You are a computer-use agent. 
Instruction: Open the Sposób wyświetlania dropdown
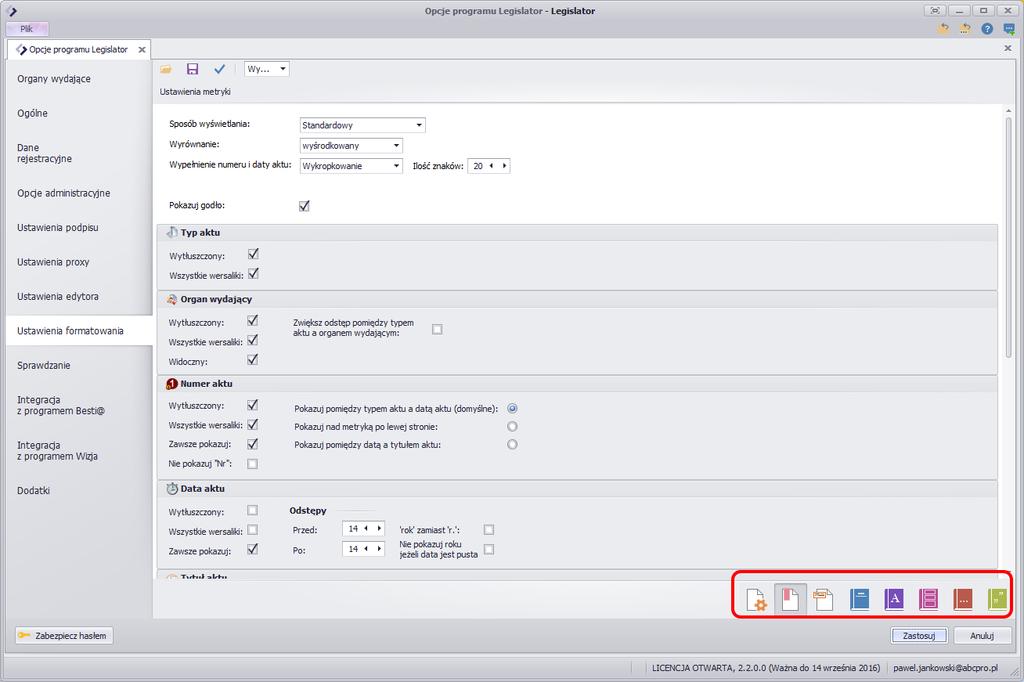pyautogui.click(x=362, y=125)
